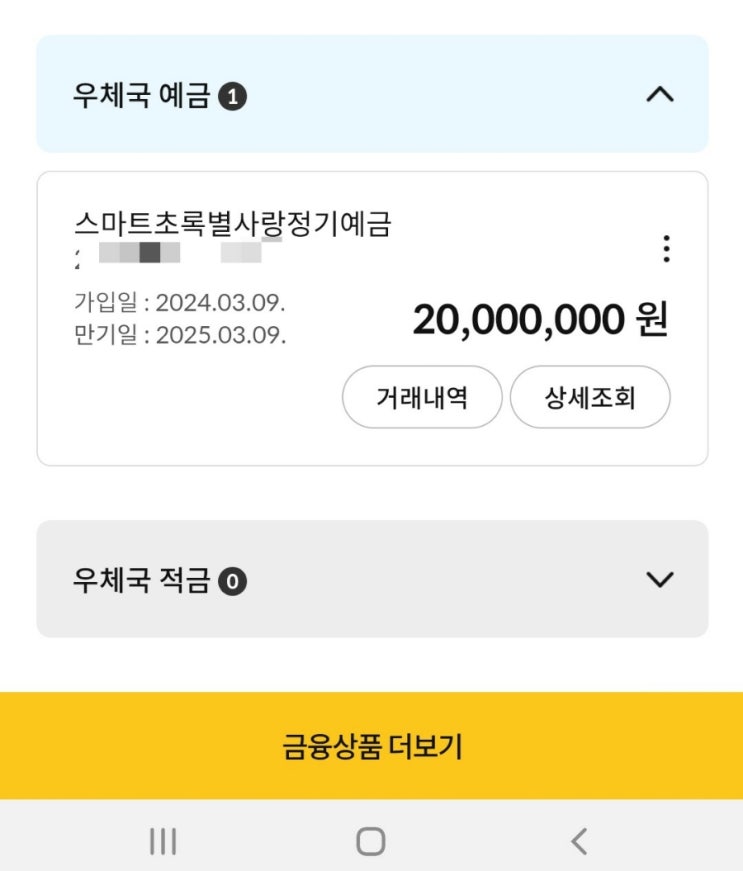Click the 우체국 적금 header label
The width and height of the screenshot is (743, 871).
[x=141, y=581]
